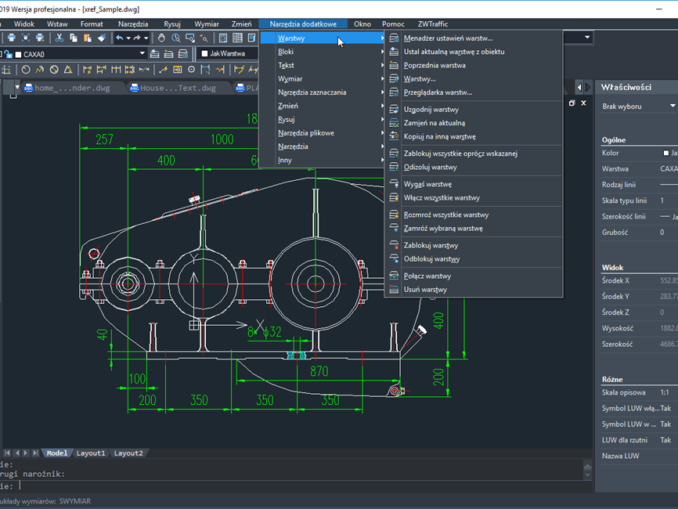The image size is (678, 509).
Task: Switch to the House...Text.dwg document tab
Action: [178, 88]
